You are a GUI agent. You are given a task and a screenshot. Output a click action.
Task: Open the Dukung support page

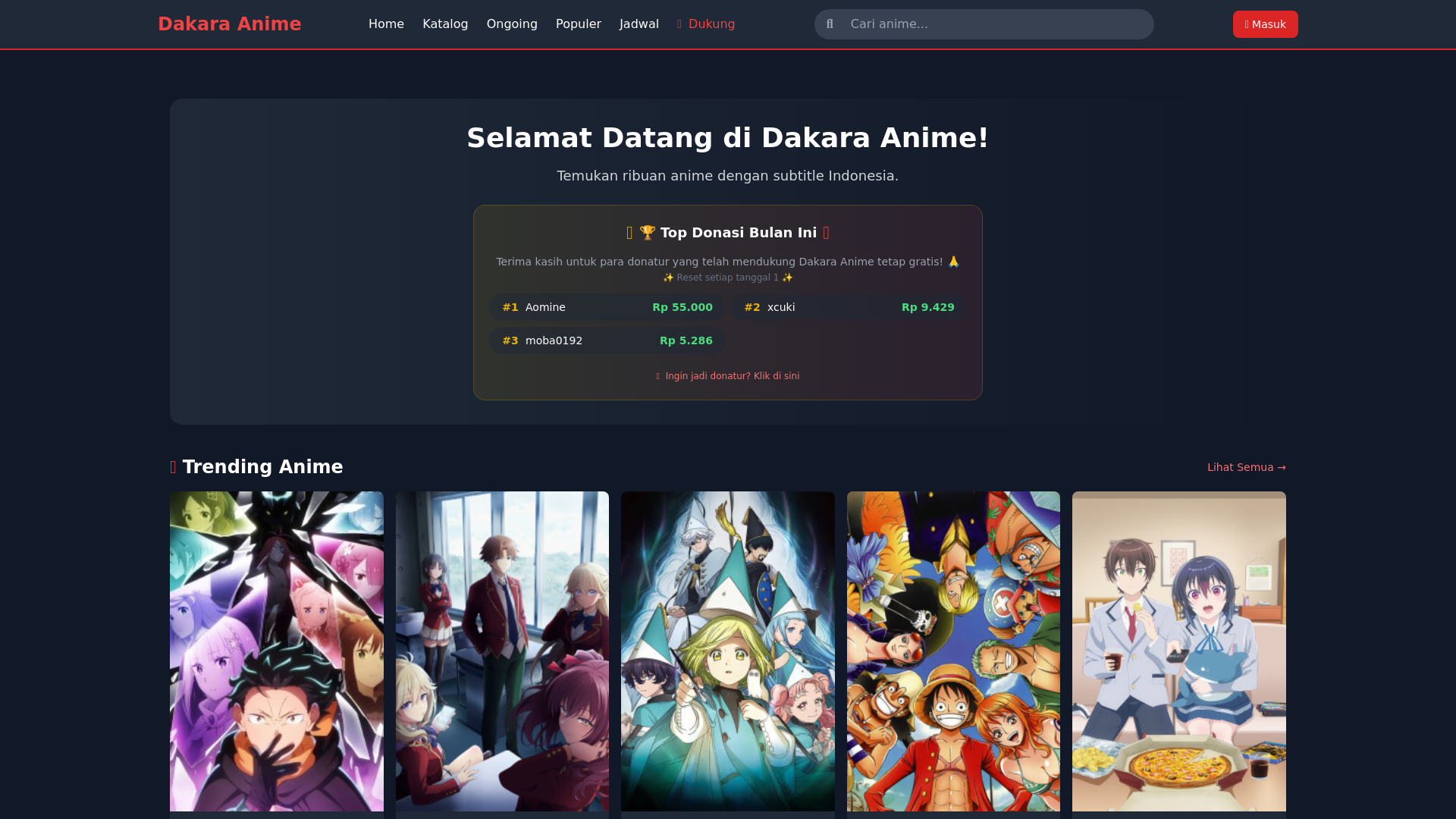(706, 24)
